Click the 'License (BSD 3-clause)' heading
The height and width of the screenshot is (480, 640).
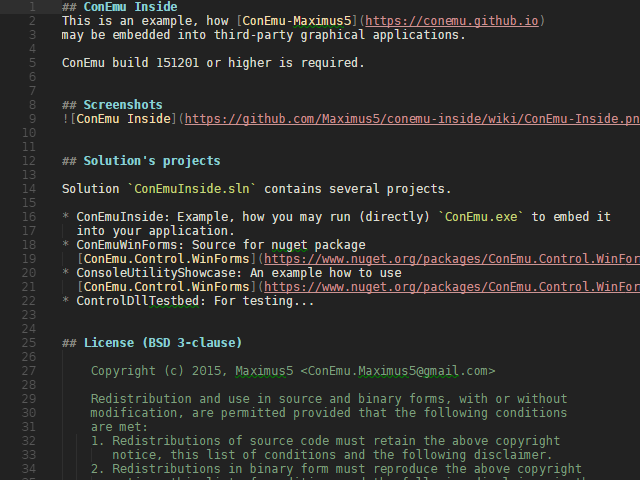point(163,343)
